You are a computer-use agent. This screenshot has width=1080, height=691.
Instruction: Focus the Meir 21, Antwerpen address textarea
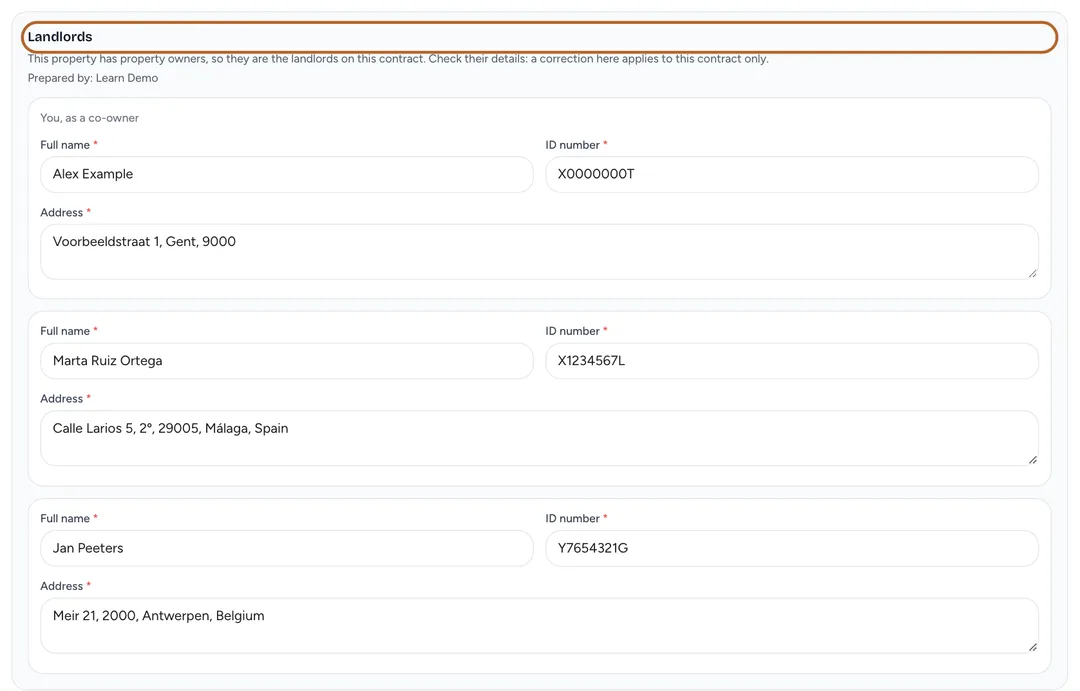539,626
